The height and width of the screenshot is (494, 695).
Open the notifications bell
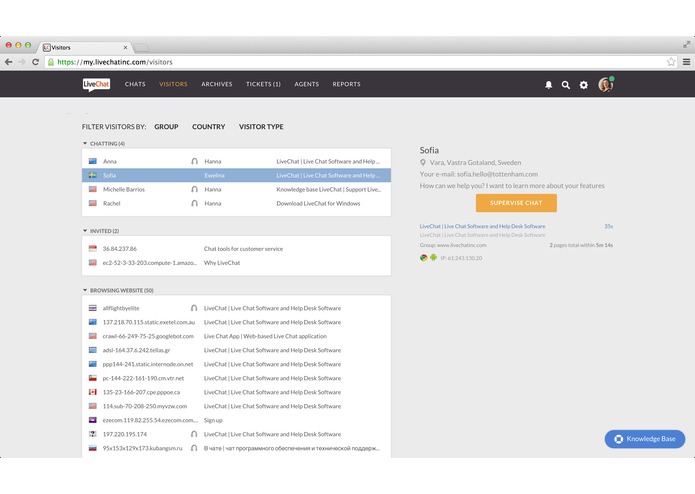548,85
